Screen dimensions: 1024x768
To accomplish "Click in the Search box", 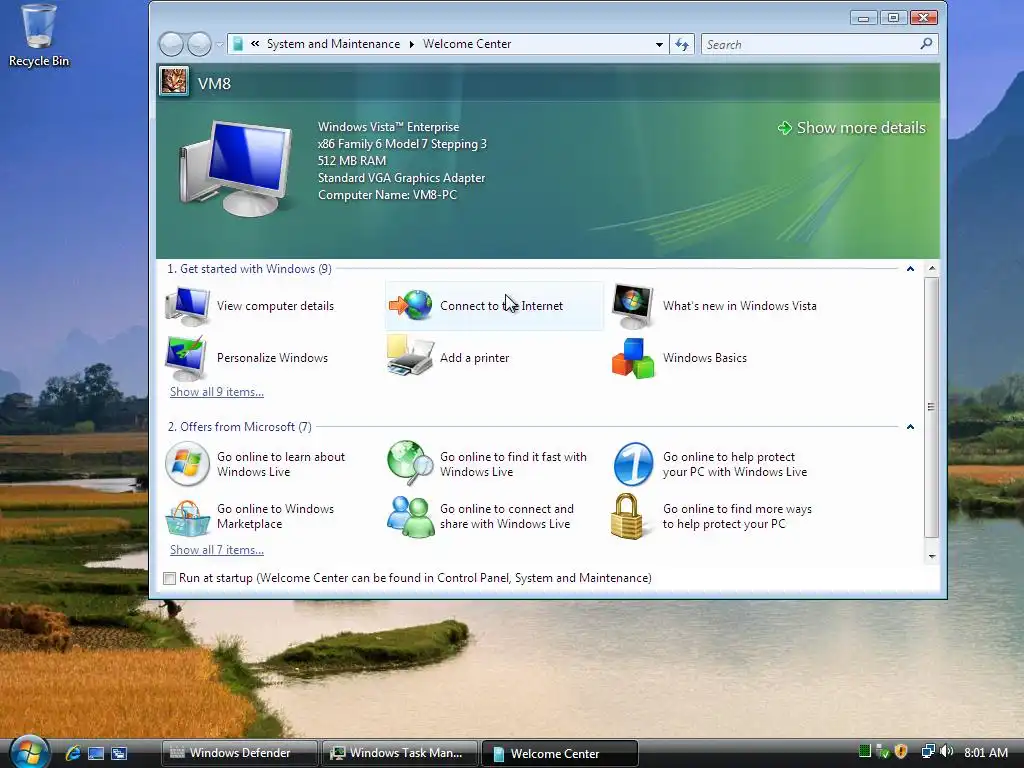I will point(810,44).
